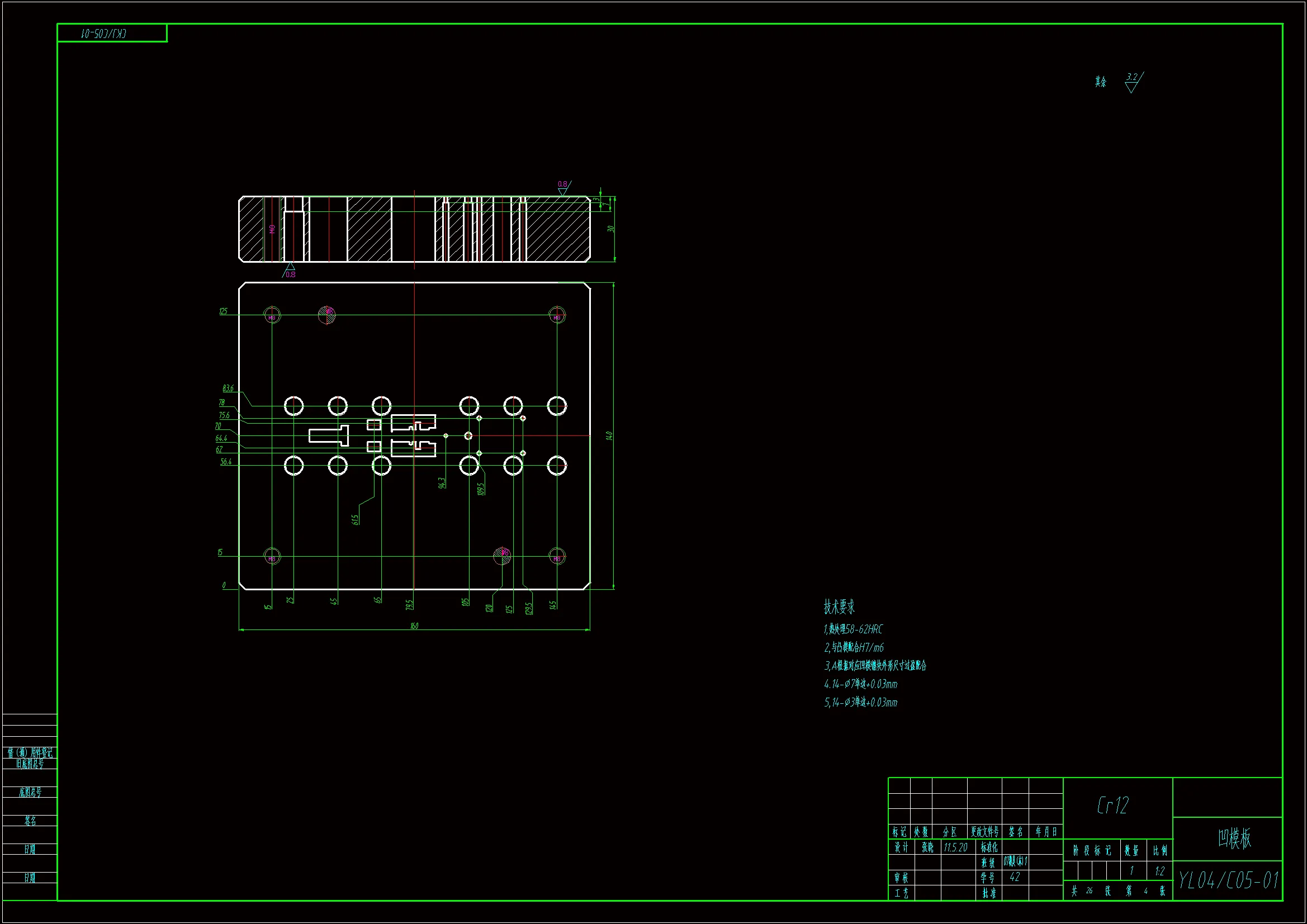Click the 11.5.20 date cell in title block

[955, 848]
